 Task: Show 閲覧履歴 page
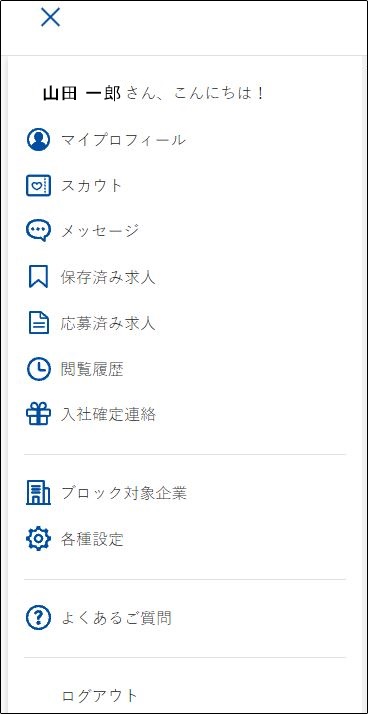(x=92, y=369)
